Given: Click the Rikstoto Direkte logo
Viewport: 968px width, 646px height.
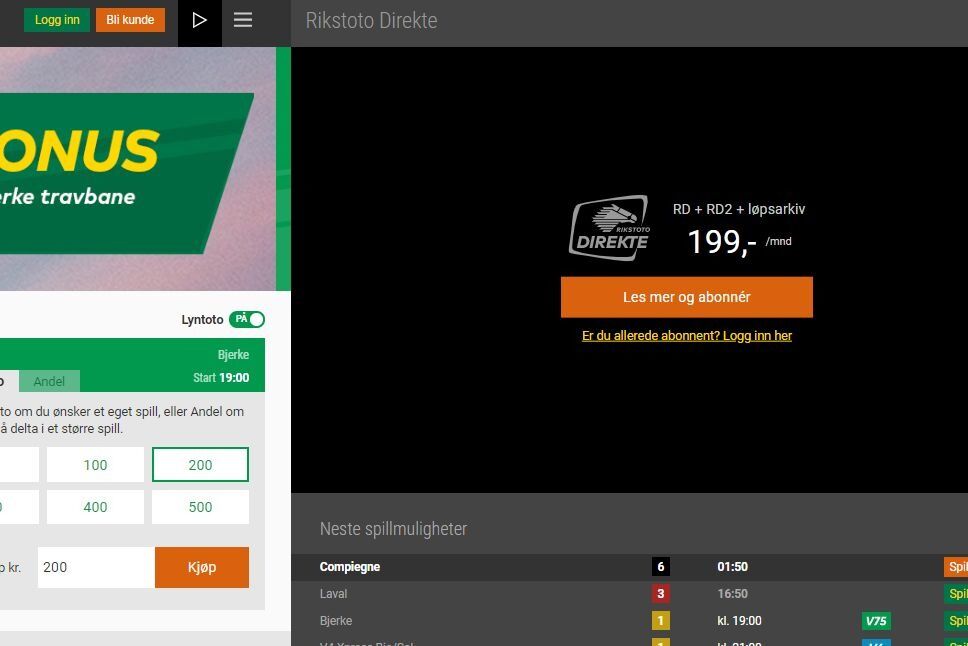Looking at the screenshot, I should click(x=609, y=228).
